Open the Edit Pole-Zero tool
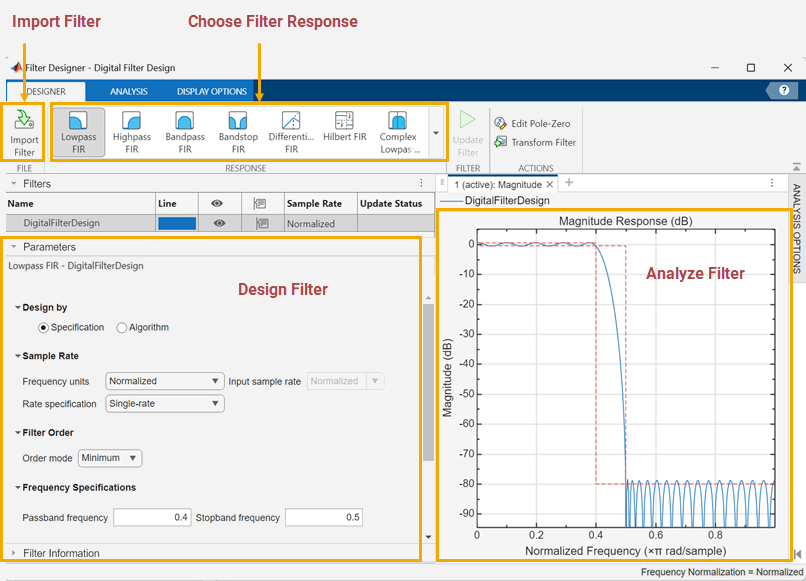The image size is (806, 581). tap(532, 122)
